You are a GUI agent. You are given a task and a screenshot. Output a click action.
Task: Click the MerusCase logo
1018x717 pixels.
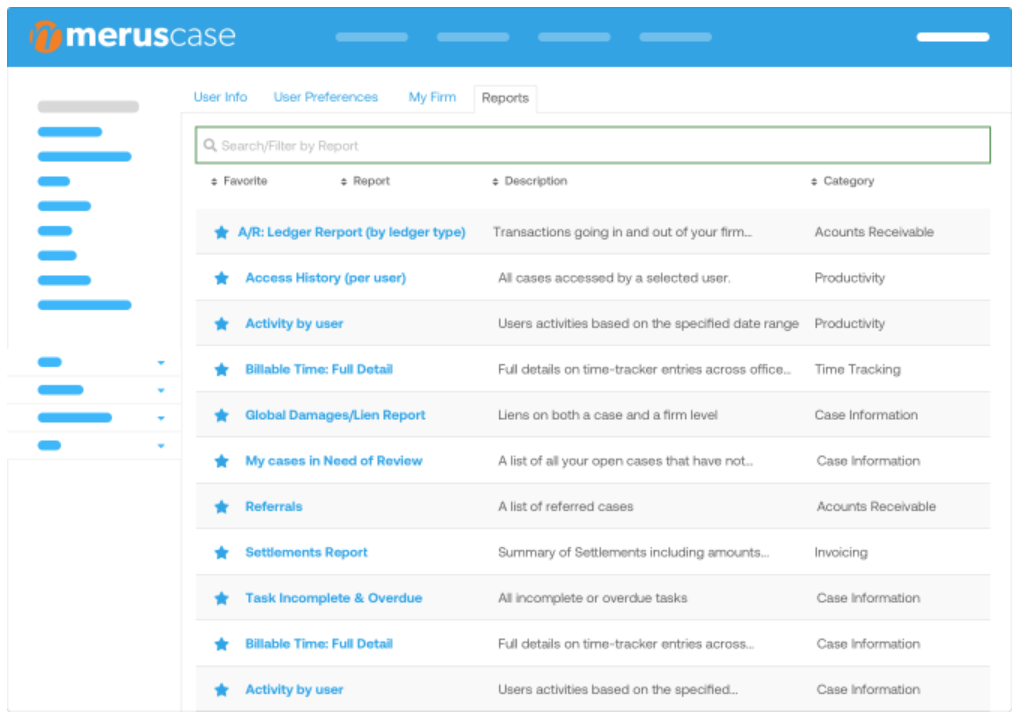pyautogui.click(x=132, y=36)
